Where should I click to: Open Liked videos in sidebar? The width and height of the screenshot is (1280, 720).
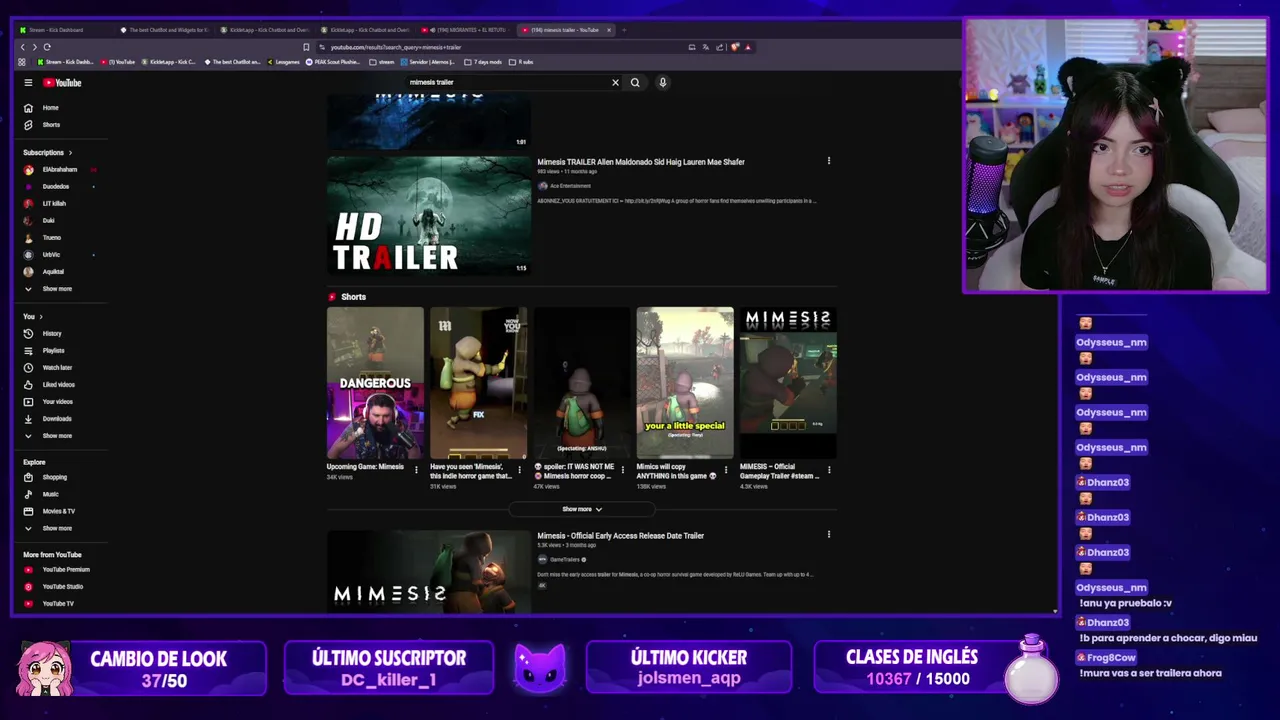click(60, 385)
